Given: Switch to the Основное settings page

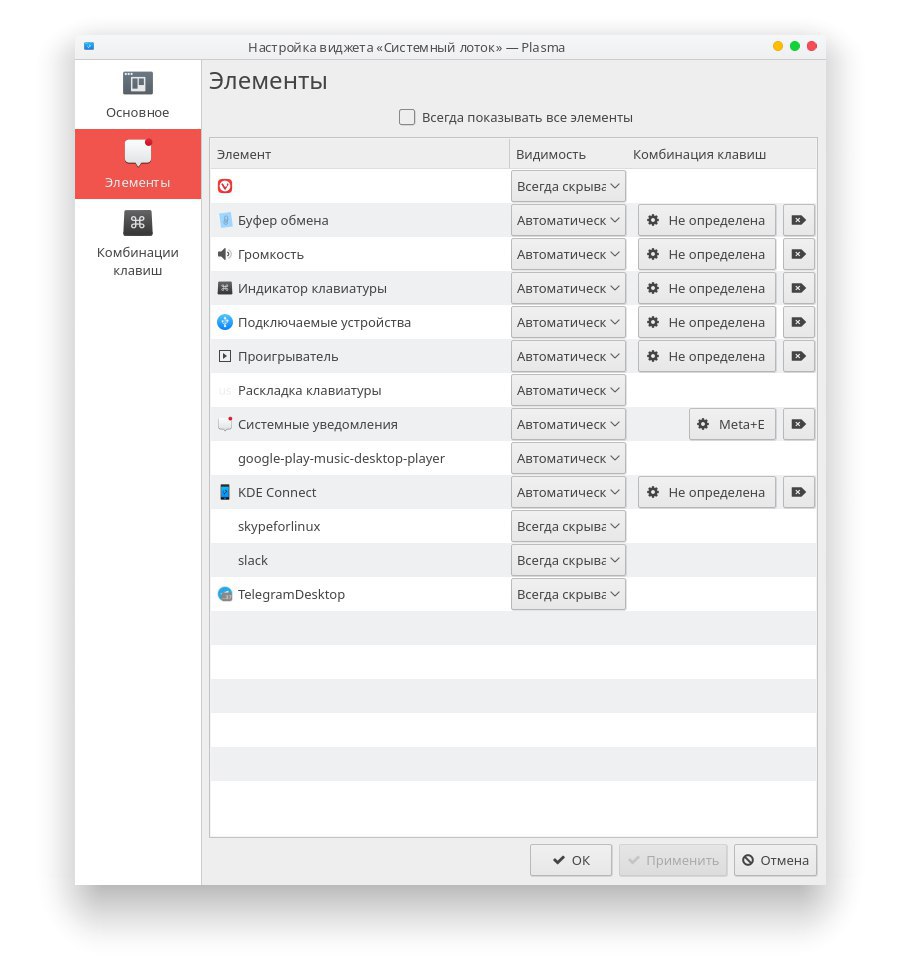Looking at the screenshot, I should (137, 95).
